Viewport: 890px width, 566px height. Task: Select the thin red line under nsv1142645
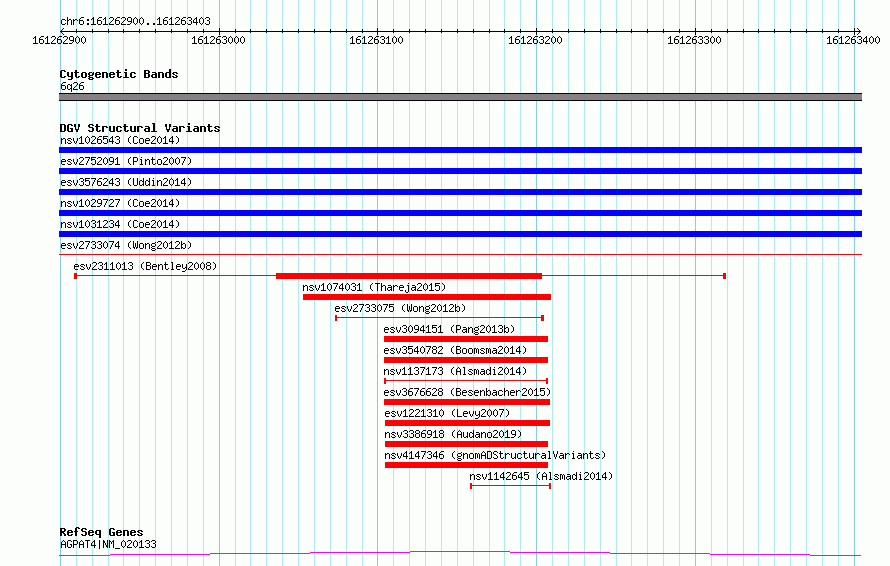[x=510, y=486]
